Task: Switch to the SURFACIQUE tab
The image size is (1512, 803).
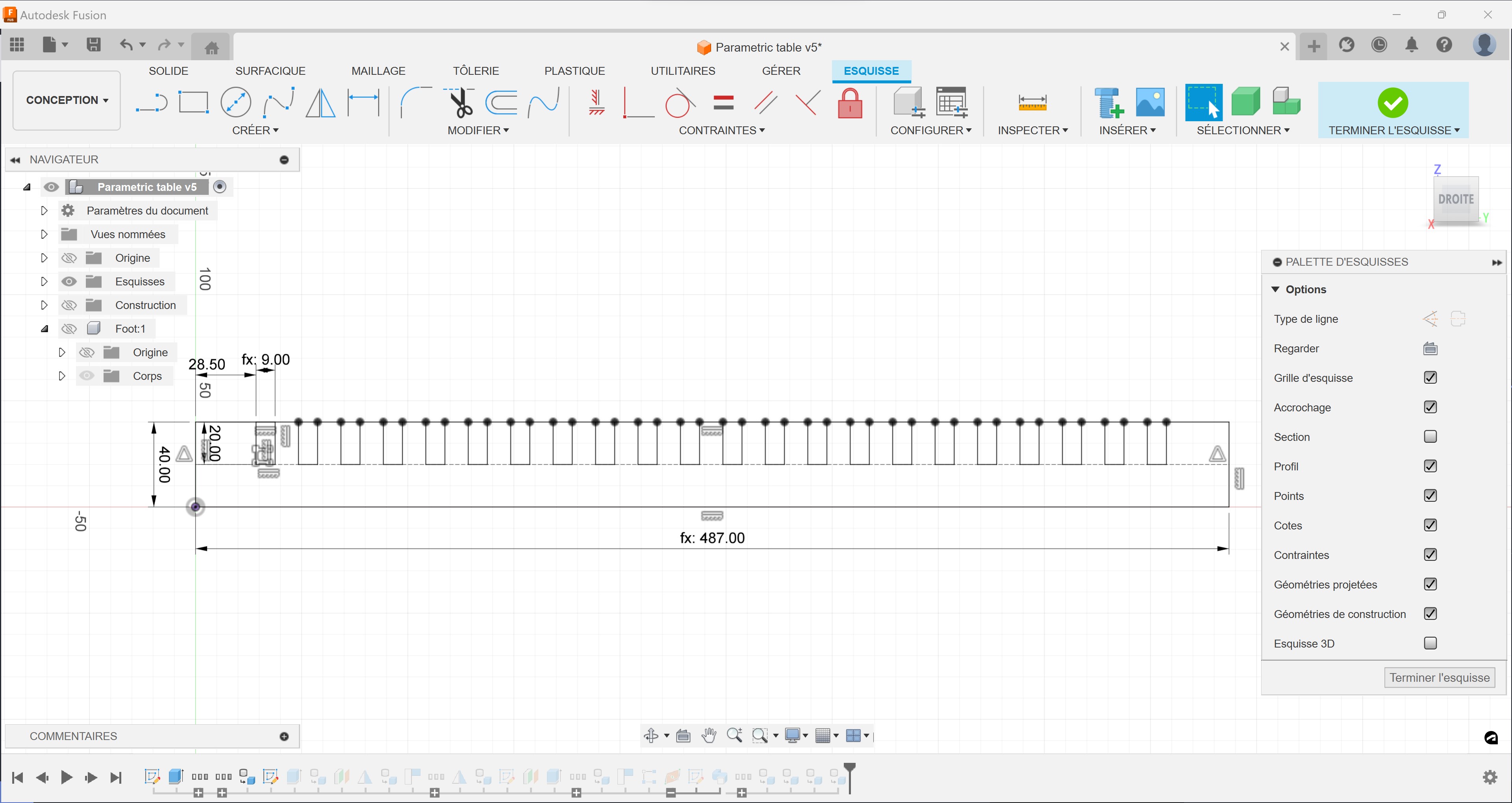Action: coord(271,71)
